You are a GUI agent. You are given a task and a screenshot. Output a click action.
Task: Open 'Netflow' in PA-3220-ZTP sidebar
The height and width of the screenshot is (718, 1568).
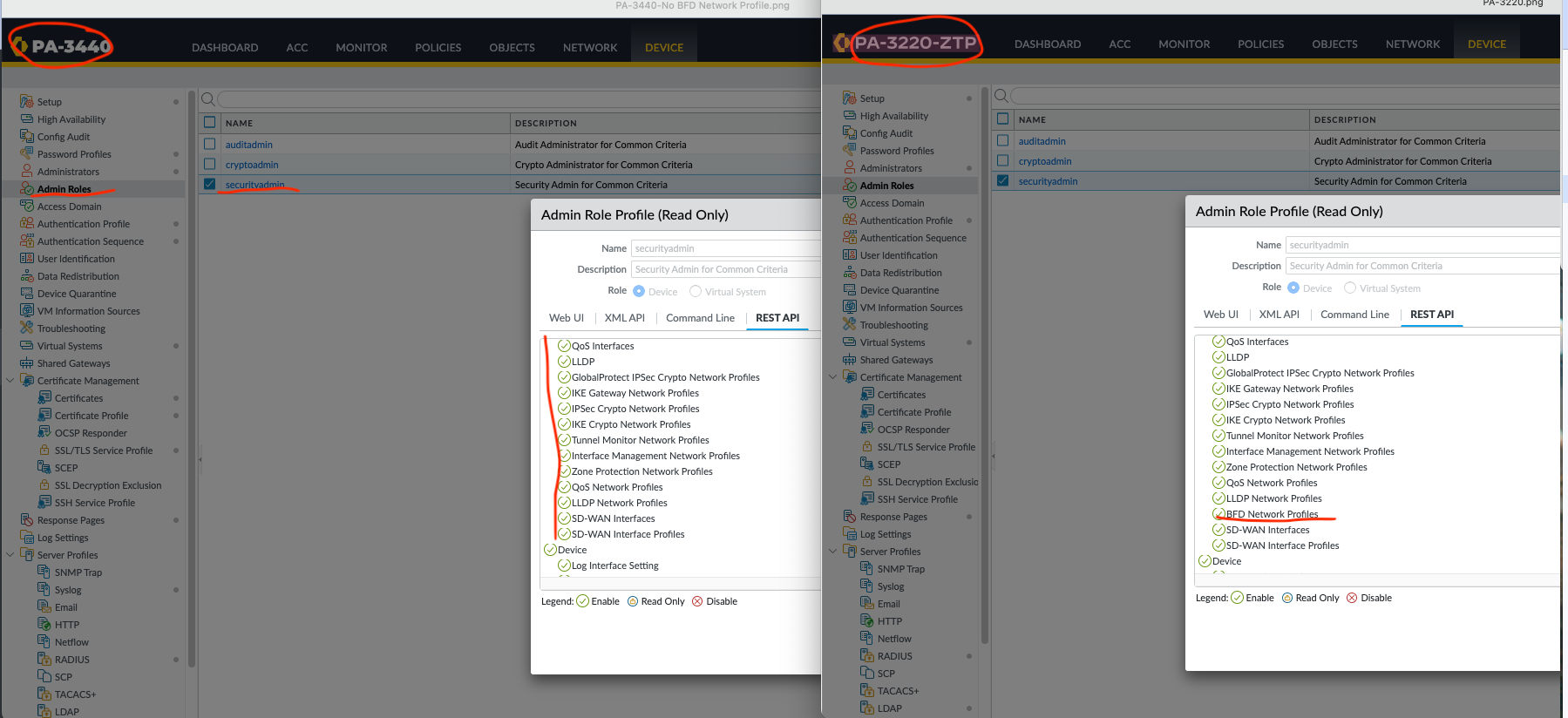[894, 639]
